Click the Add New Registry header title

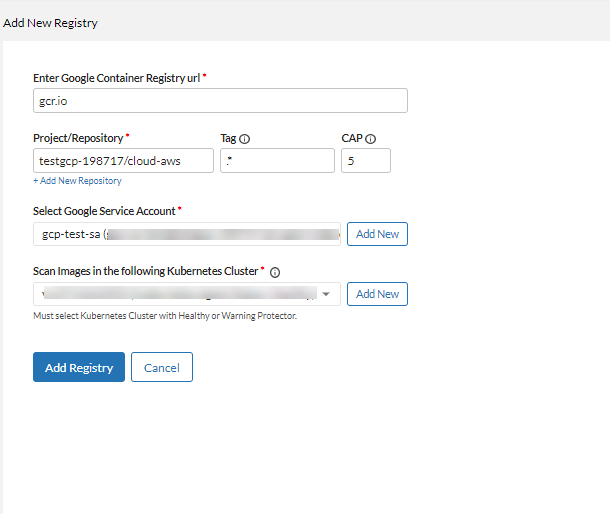click(x=51, y=22)
